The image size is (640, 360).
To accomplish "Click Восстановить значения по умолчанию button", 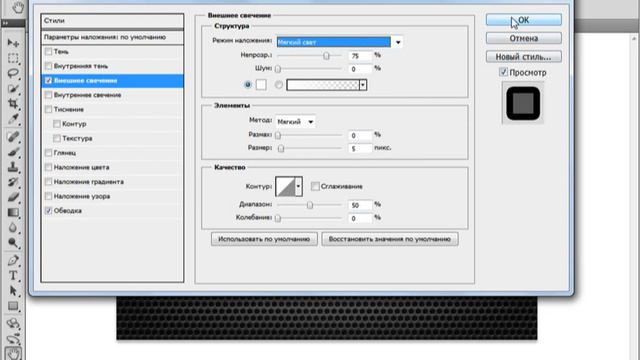I will tap(390, 239).
